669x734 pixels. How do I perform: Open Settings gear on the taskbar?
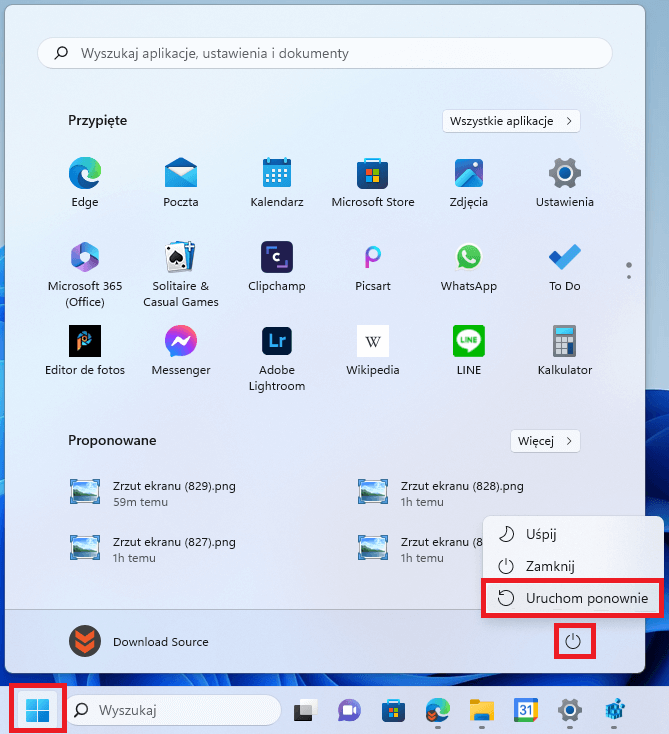tap(570, 710)
